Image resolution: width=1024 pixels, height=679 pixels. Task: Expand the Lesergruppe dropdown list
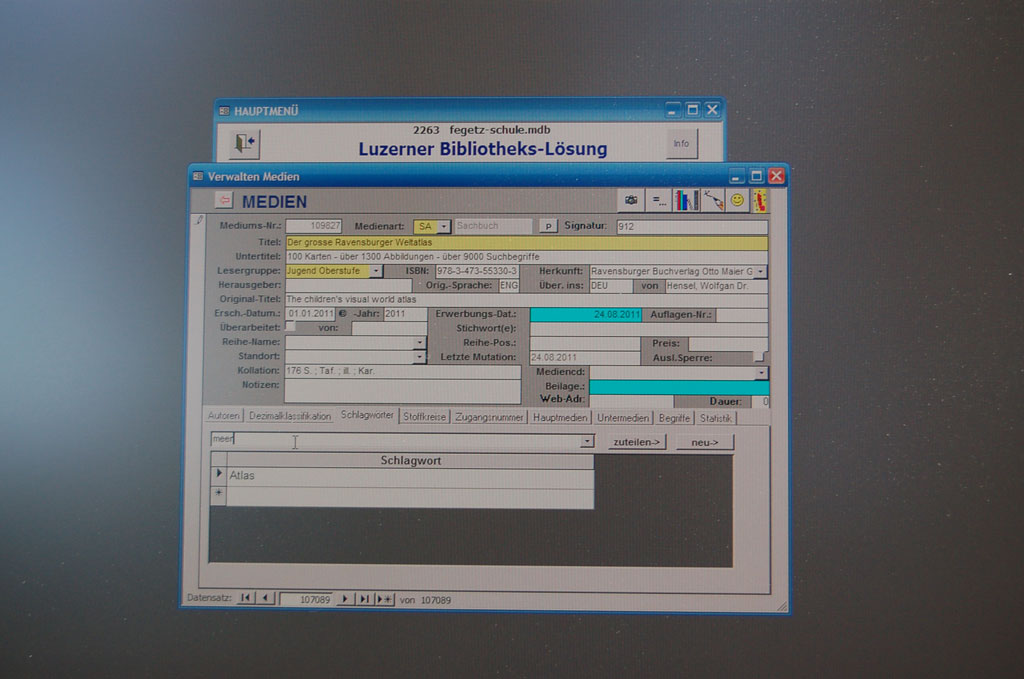click(x=376, y=271)
